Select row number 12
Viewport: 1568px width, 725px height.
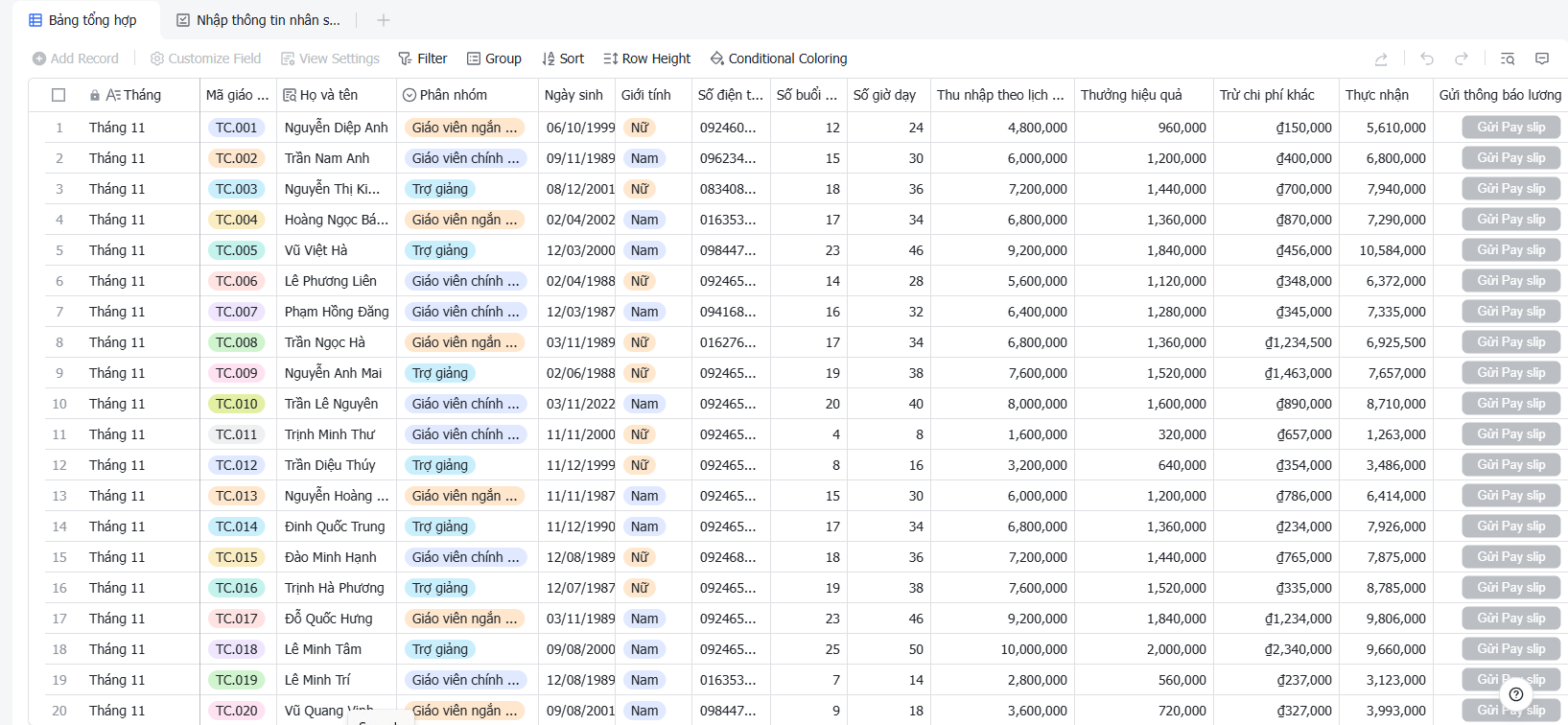coord(59,465)
